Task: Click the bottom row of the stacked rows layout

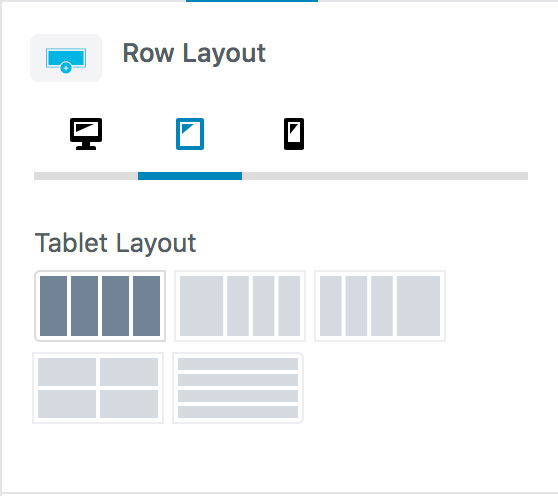Action: (238, 412)
